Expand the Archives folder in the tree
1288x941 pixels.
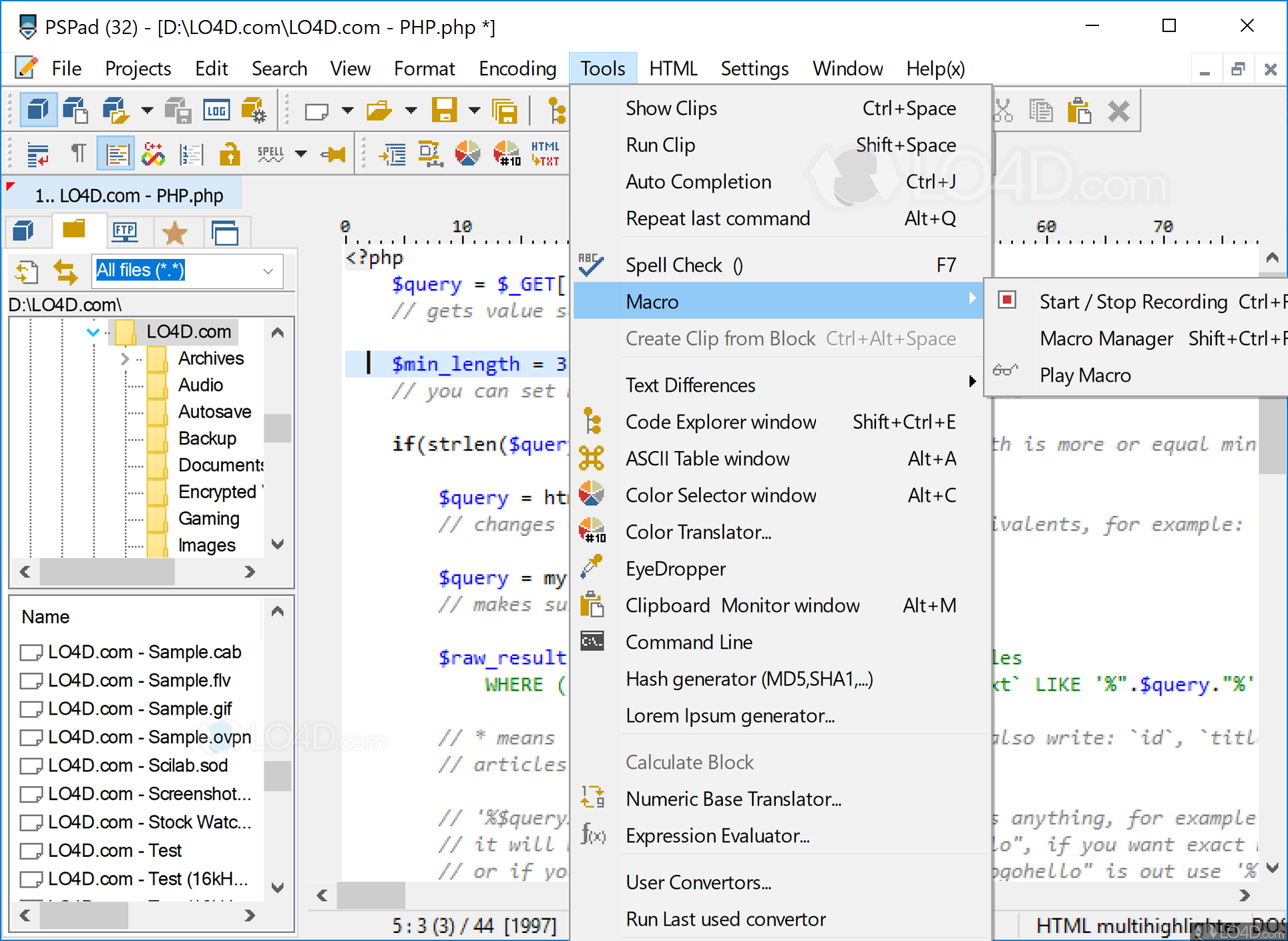(x=125, y=358)
